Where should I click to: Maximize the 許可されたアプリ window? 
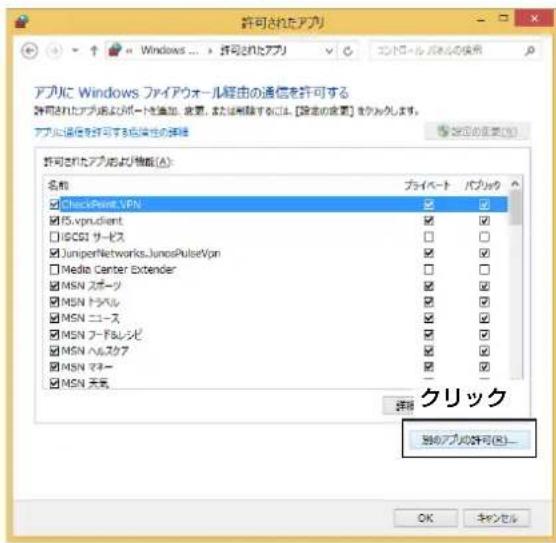[504, 18]
